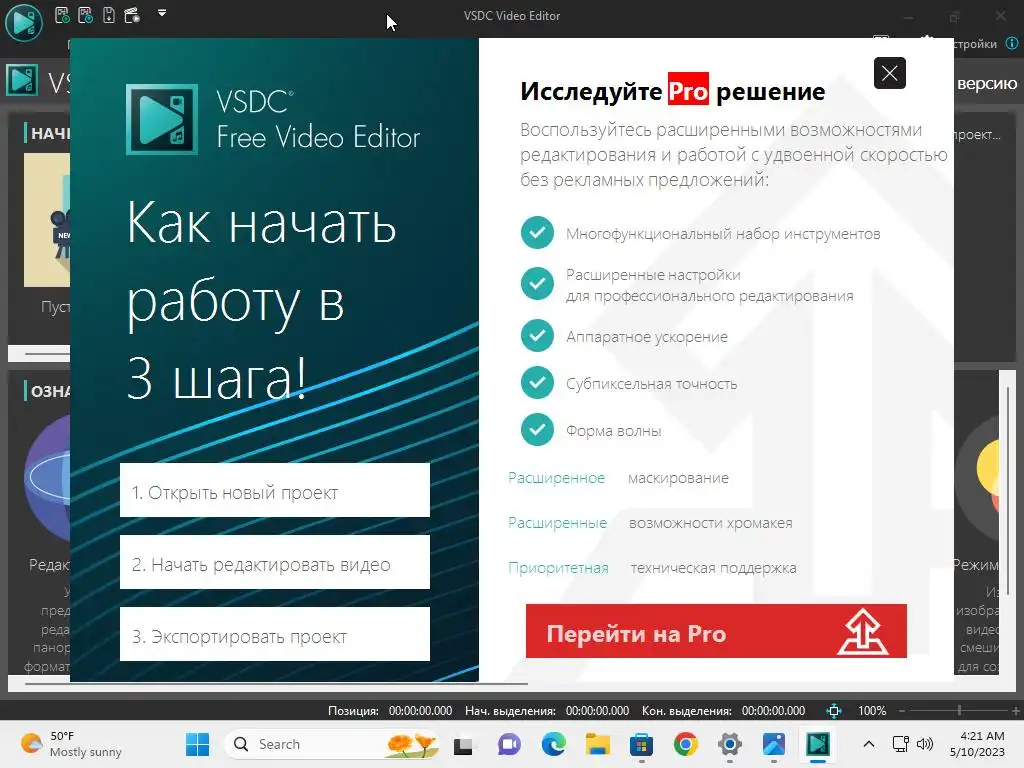The image size is (1024, 768).
Task: Open Microsoft Store from the taskbar
Action: [641, 744]
